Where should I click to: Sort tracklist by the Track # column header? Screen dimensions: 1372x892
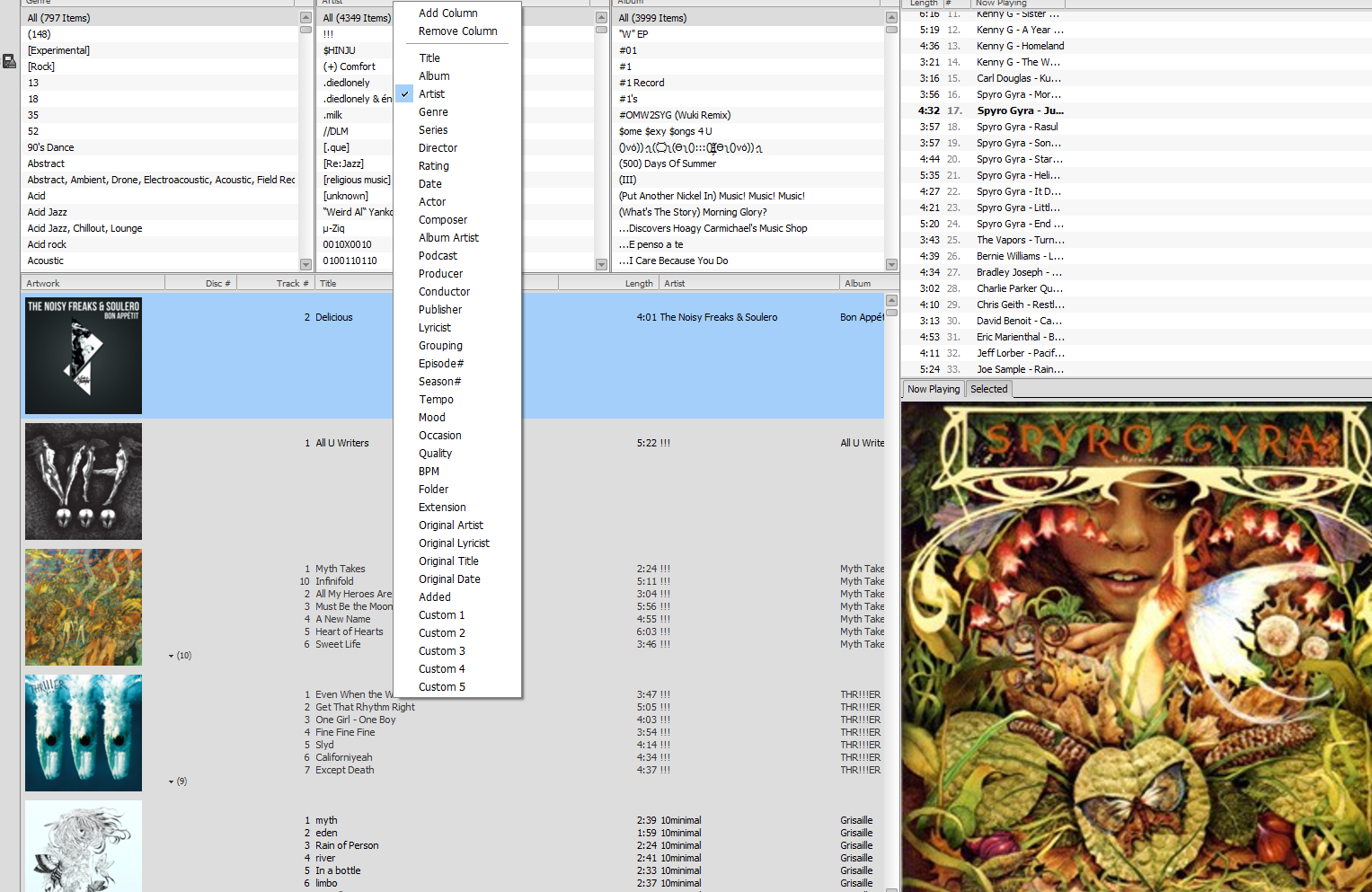pyautogui.click(x=275, y=283)
